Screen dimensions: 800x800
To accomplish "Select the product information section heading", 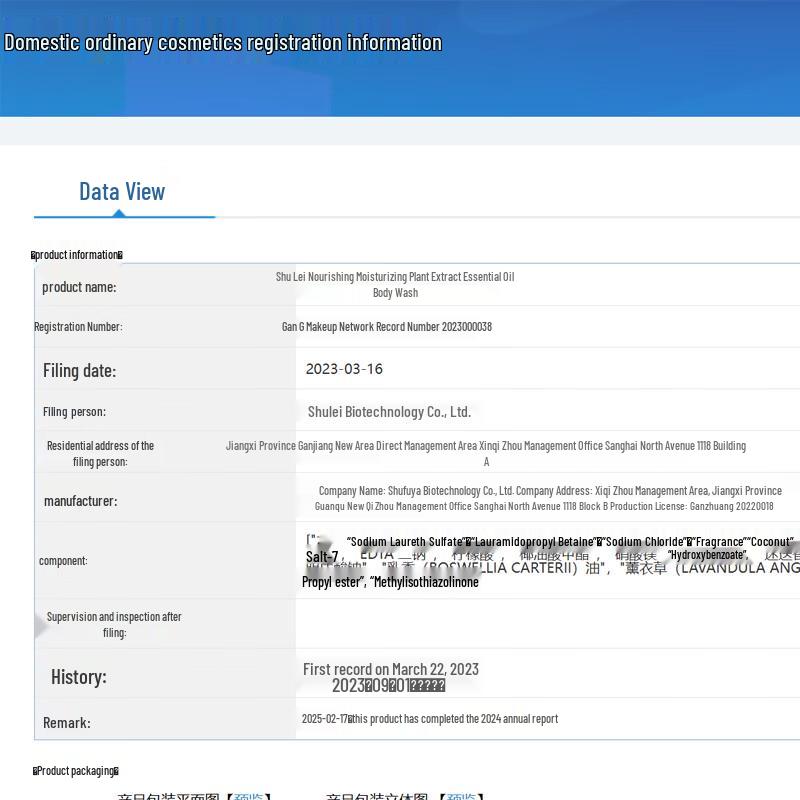I will click(77, 255).
